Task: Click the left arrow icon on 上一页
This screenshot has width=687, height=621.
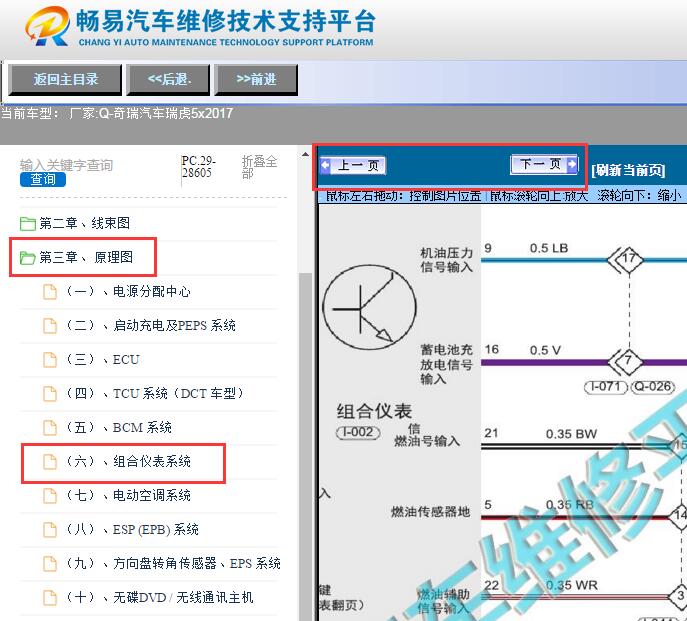Action: [x=325, y=166]
